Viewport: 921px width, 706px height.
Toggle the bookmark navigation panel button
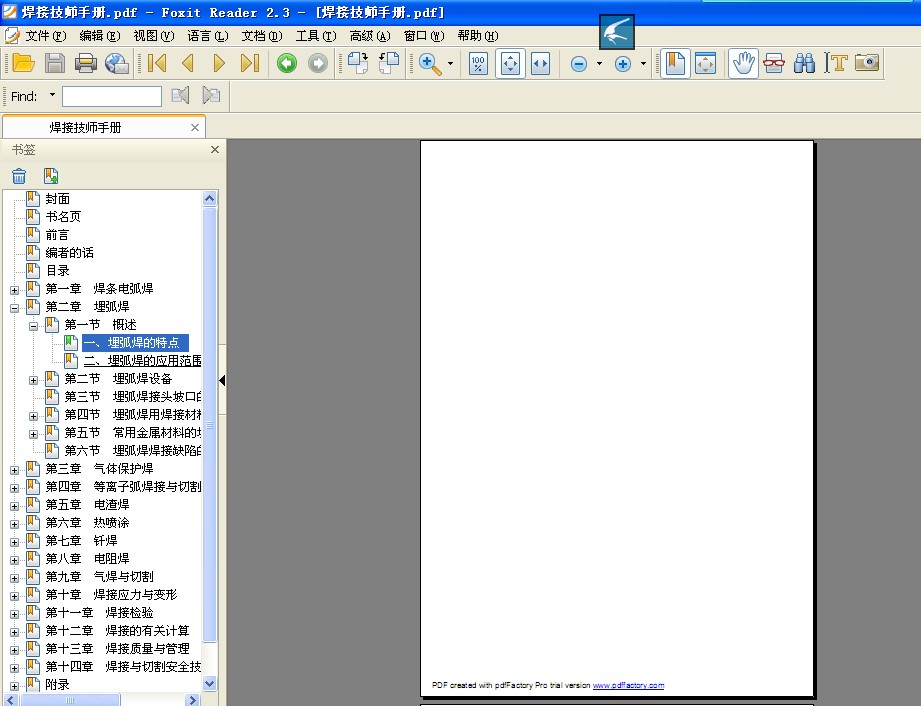675,63
